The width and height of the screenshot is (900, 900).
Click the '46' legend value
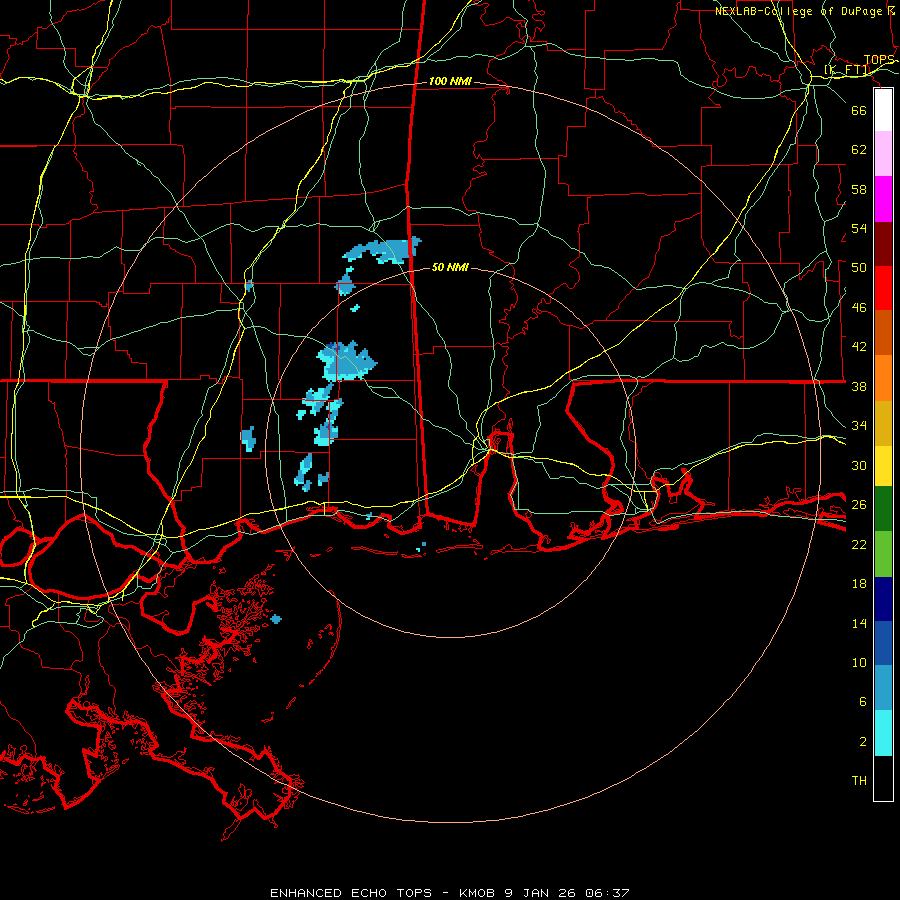click(x=859, y=307)
